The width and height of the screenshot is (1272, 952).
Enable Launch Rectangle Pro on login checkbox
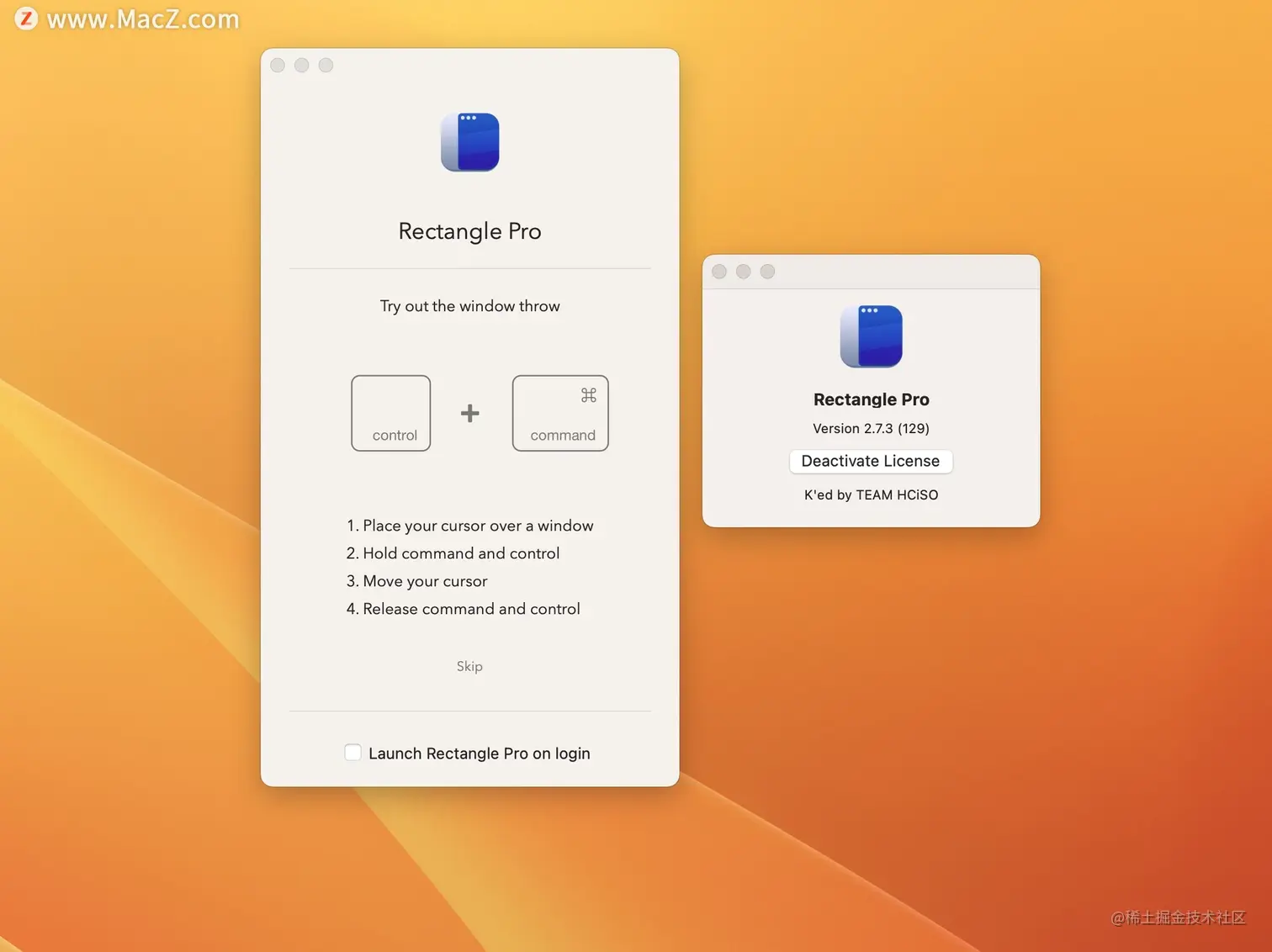coord(353,753)
